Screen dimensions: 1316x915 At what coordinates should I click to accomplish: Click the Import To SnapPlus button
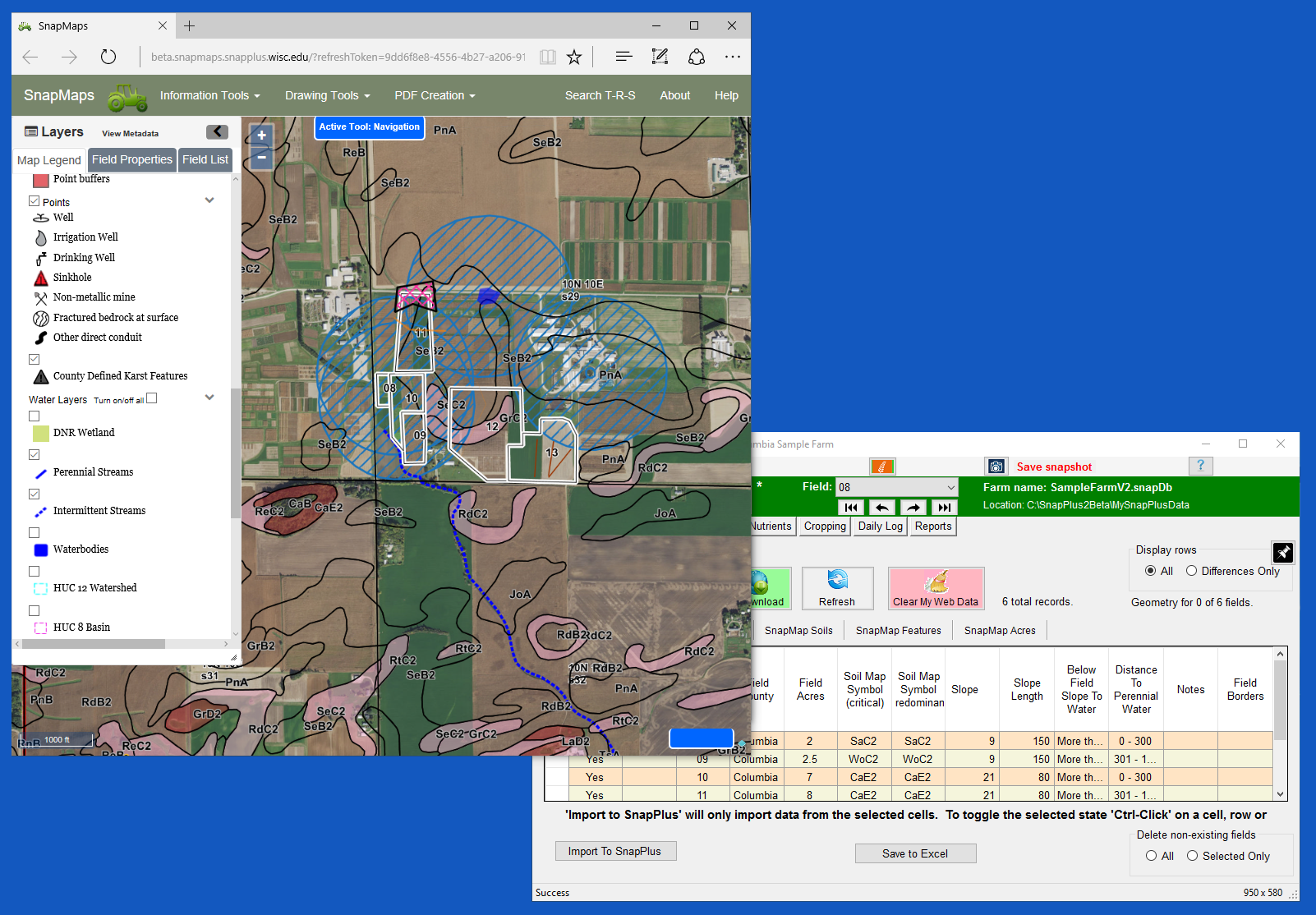(615, 851)
